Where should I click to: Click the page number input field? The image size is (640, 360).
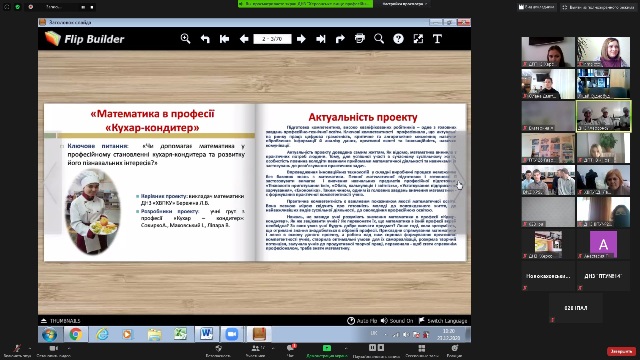pos(272,39)
